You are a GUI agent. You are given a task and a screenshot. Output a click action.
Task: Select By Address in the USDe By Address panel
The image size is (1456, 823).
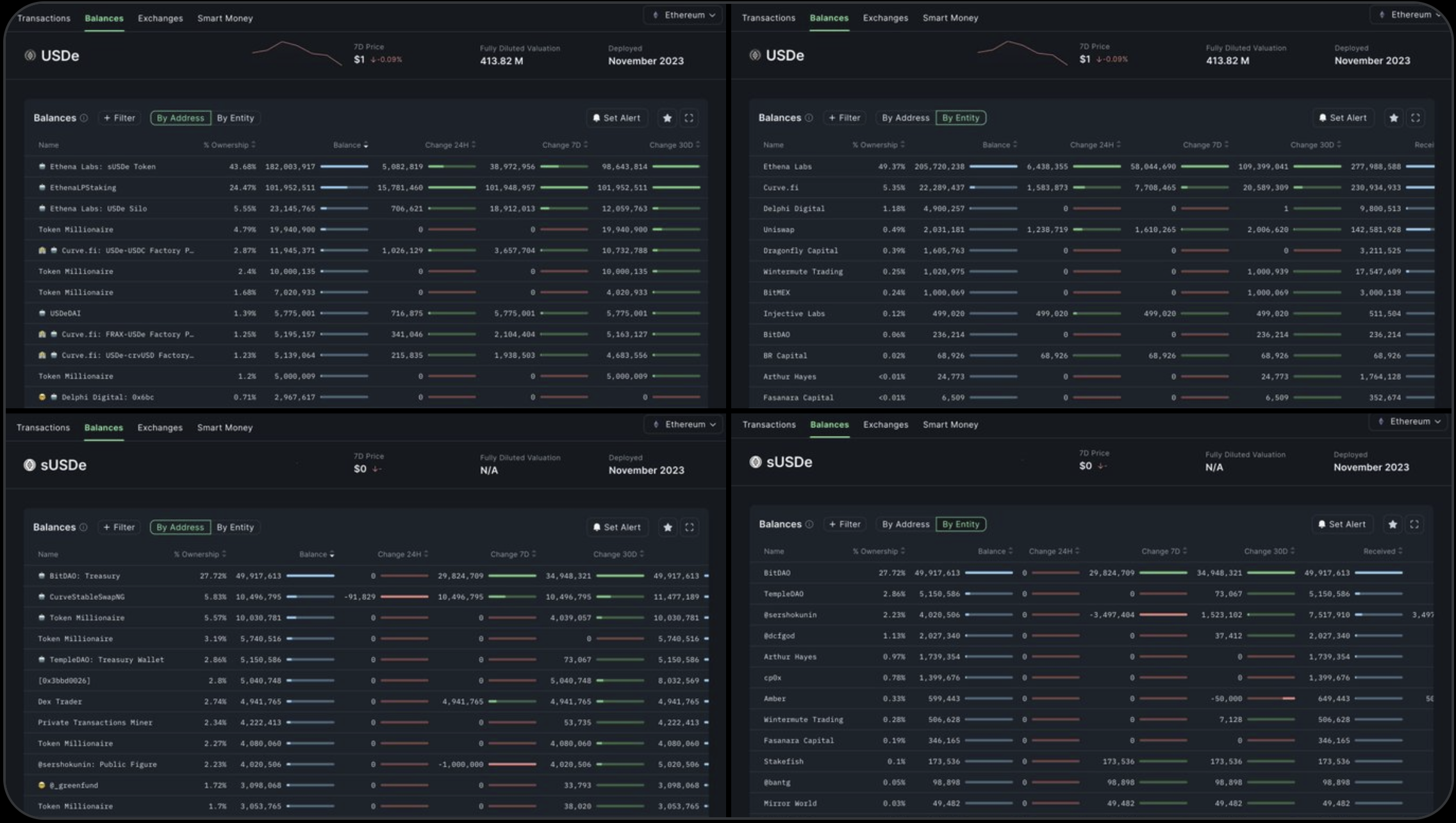tap(180, 118)
